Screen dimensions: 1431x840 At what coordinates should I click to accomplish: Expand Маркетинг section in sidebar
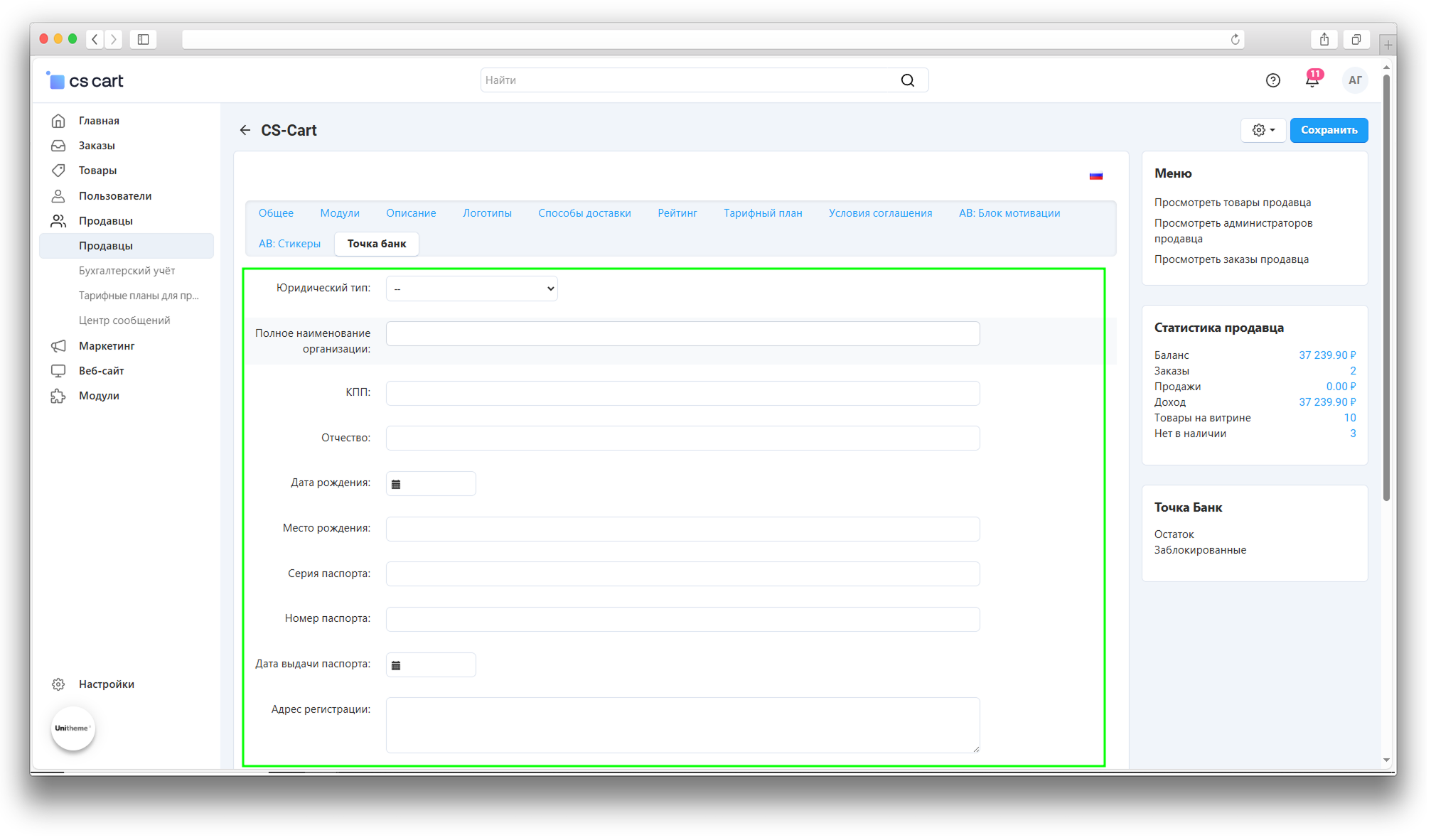tap(107, 345)
